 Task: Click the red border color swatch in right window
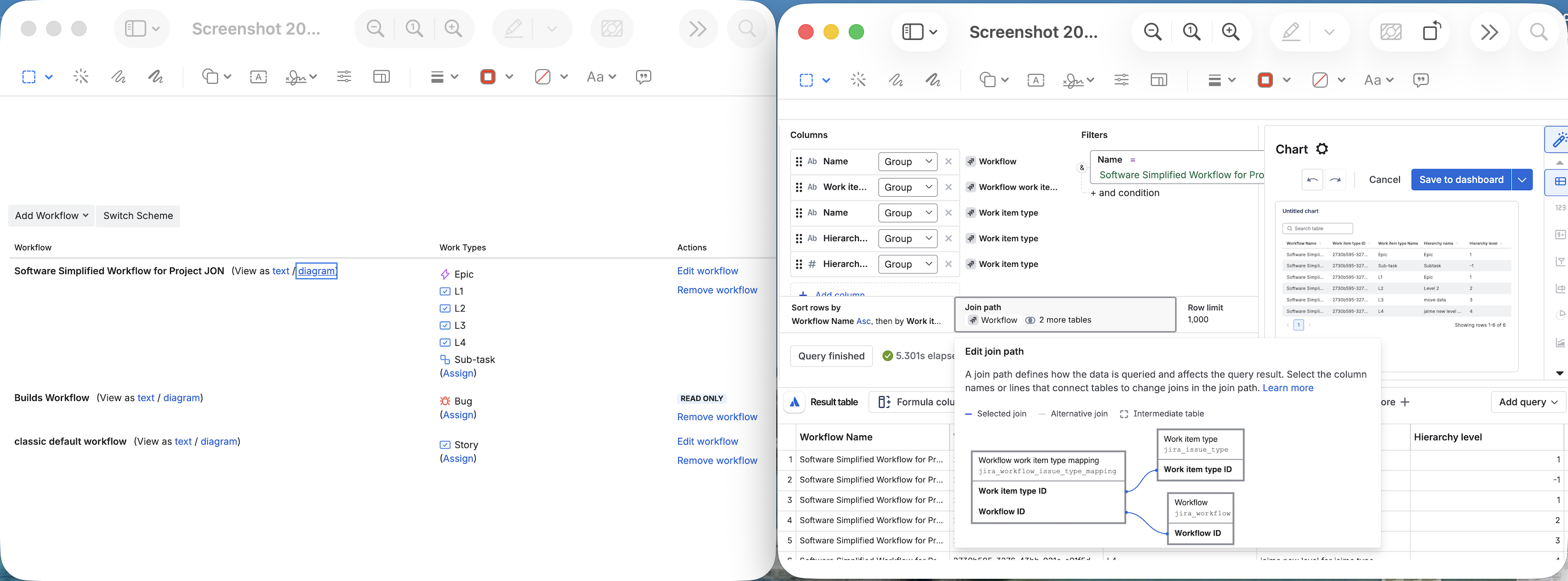tap(1265, 79)
